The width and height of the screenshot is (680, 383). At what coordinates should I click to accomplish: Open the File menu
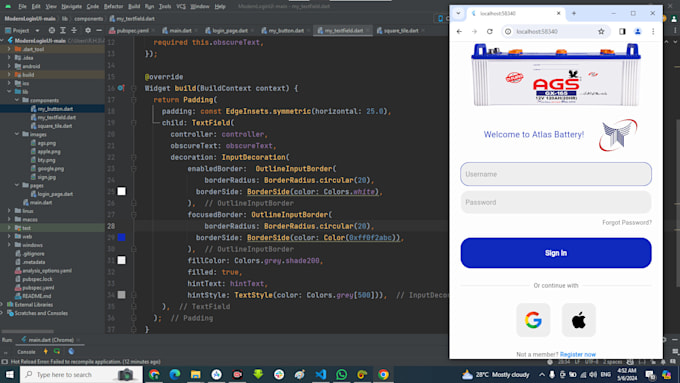pos(23,7)
